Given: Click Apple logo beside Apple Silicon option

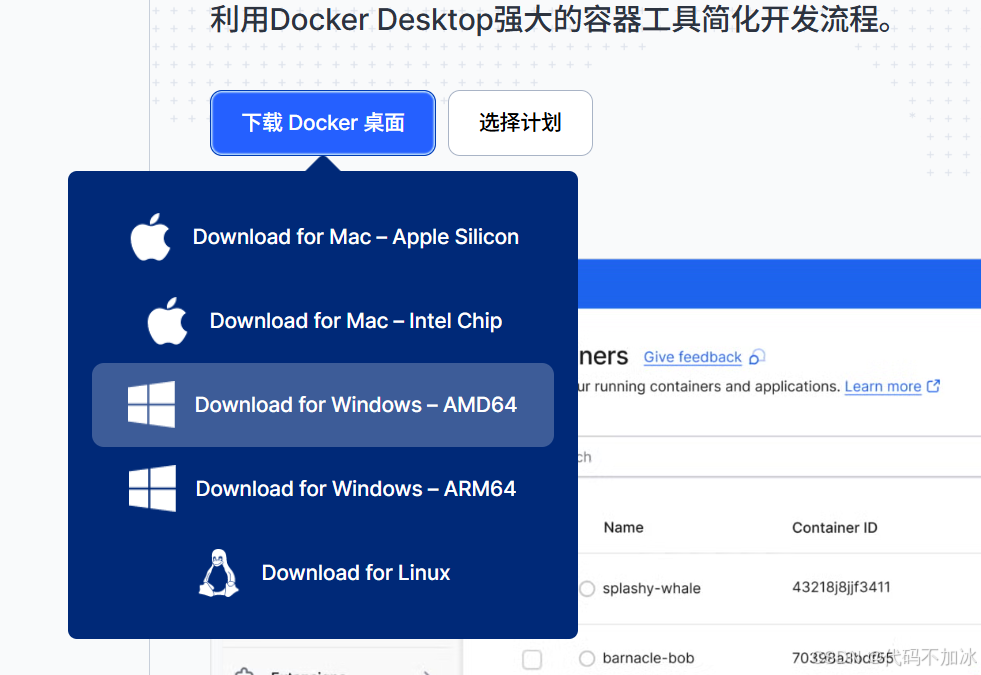Looking at the screenshot, I should [150, 237].
